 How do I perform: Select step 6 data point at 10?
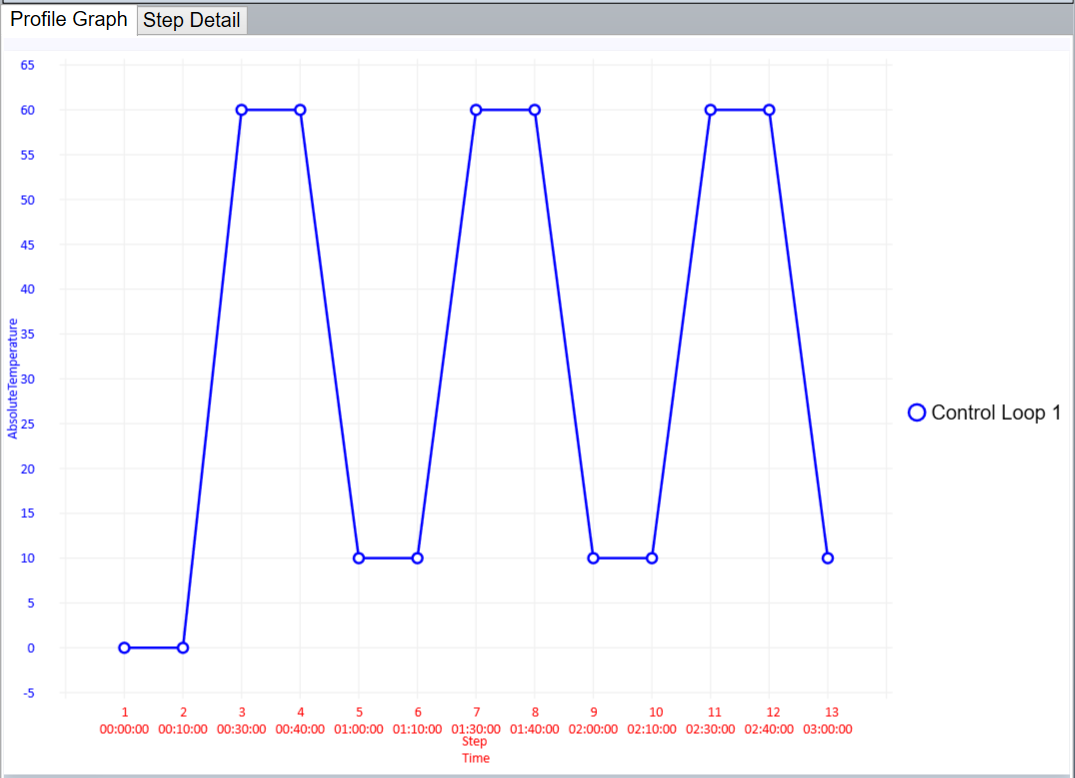coord(418,558)
